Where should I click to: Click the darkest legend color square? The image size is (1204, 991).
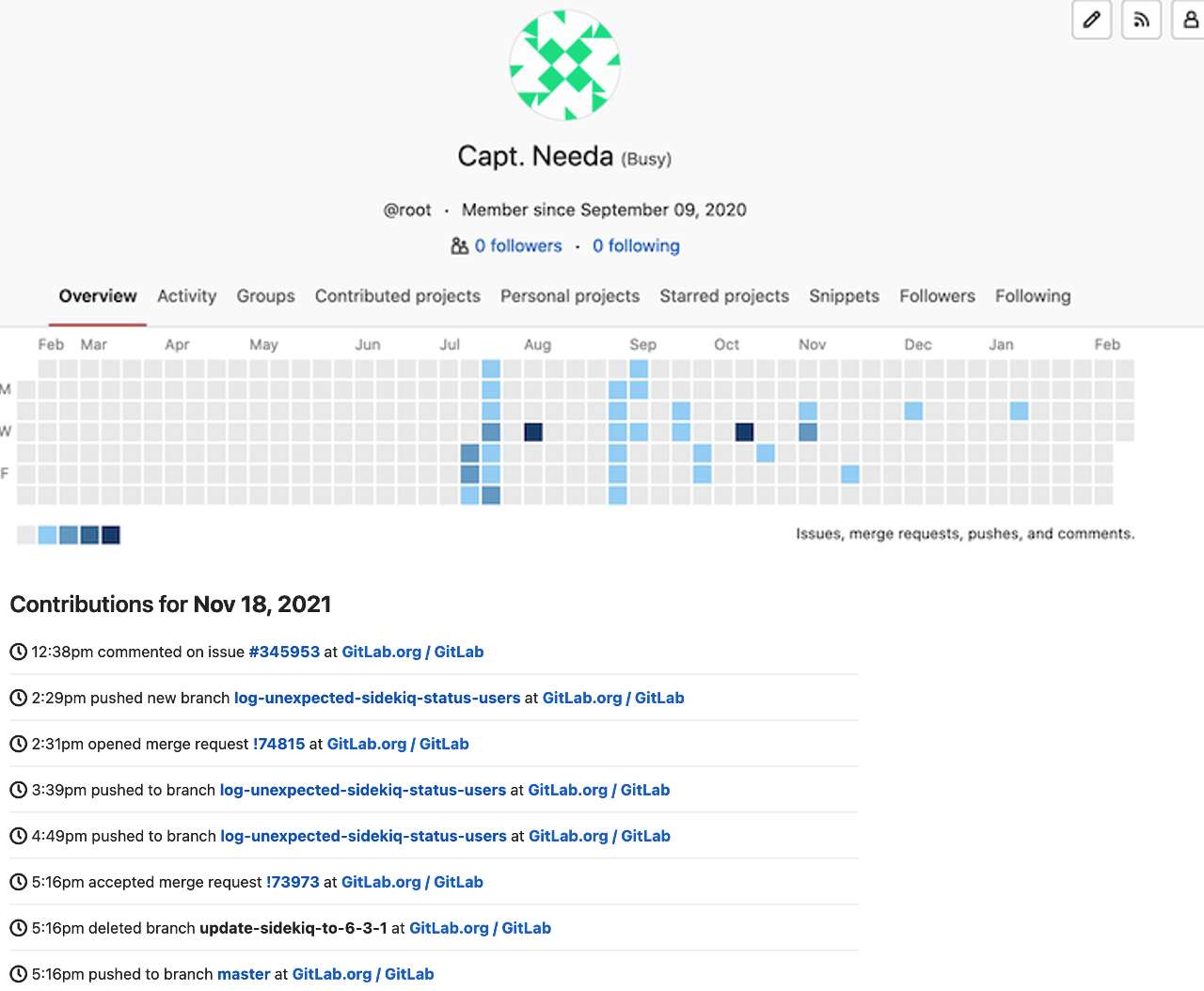[x=111, y=535]
